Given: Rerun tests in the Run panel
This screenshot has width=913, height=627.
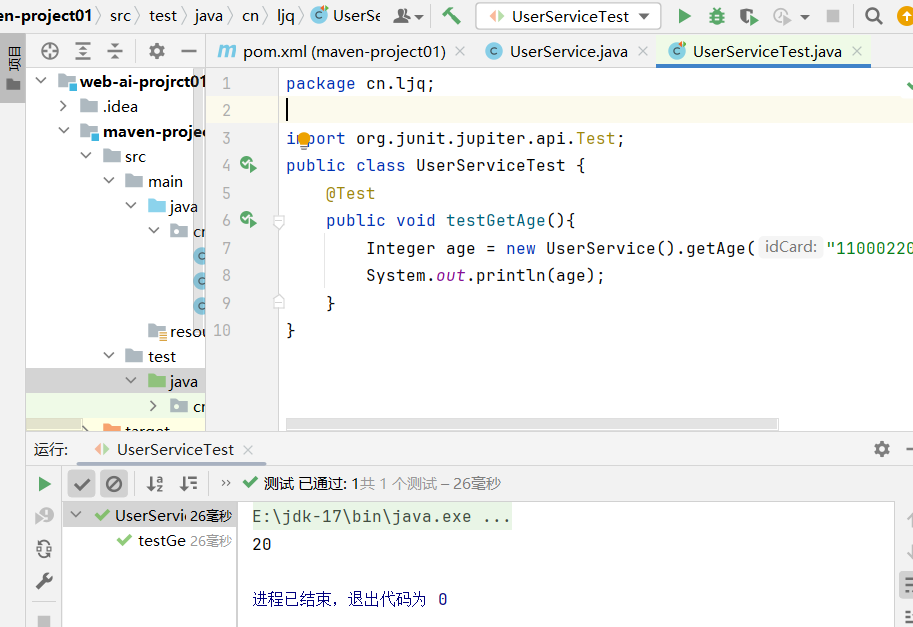Looking at the screenshot, I should [x=44, y=484].
